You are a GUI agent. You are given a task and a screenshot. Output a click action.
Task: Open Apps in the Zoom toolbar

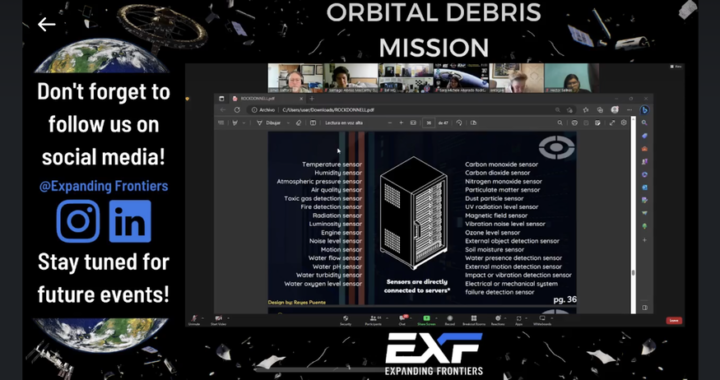click(x=518, y=320)
